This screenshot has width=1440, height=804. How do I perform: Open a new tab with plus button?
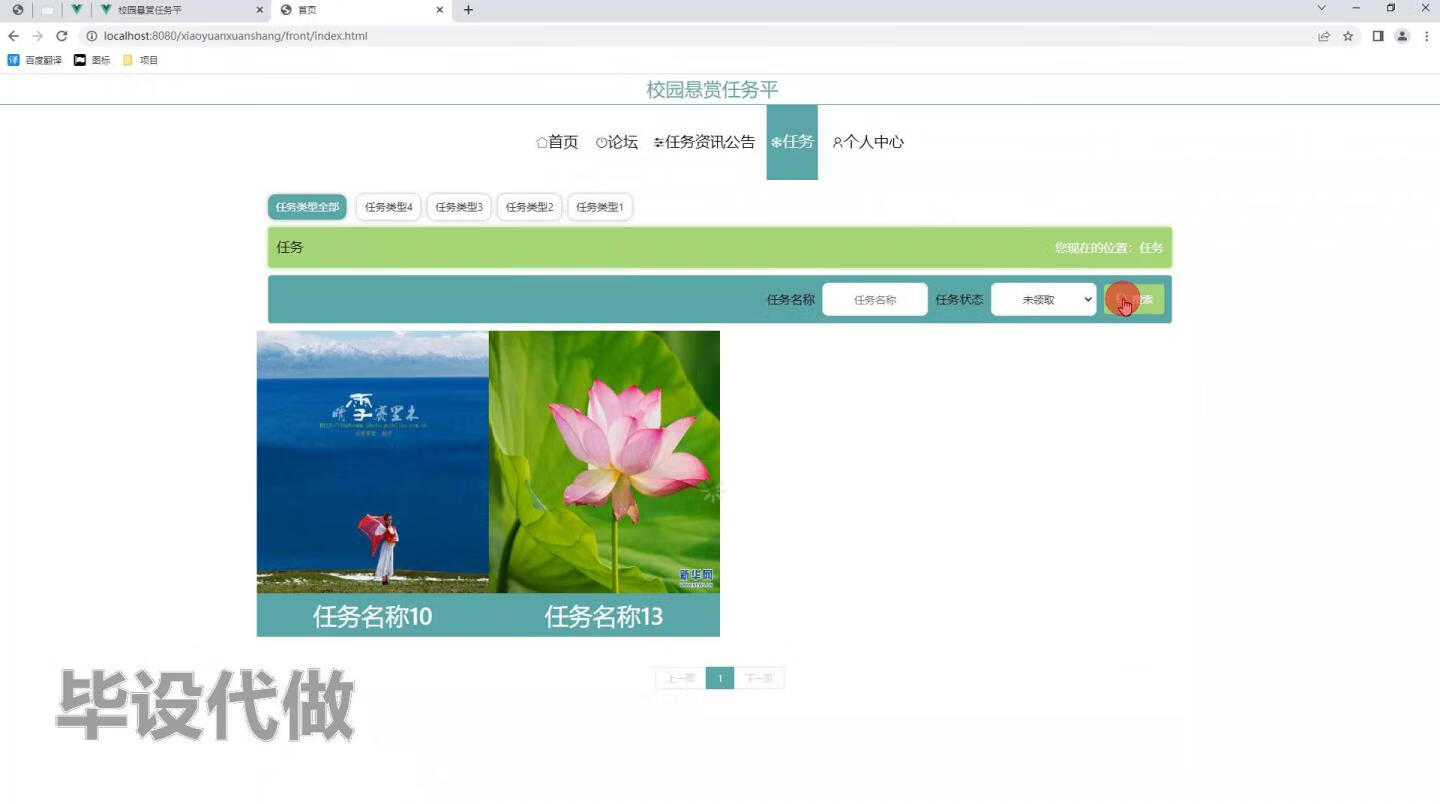click(x=468, y=10)
